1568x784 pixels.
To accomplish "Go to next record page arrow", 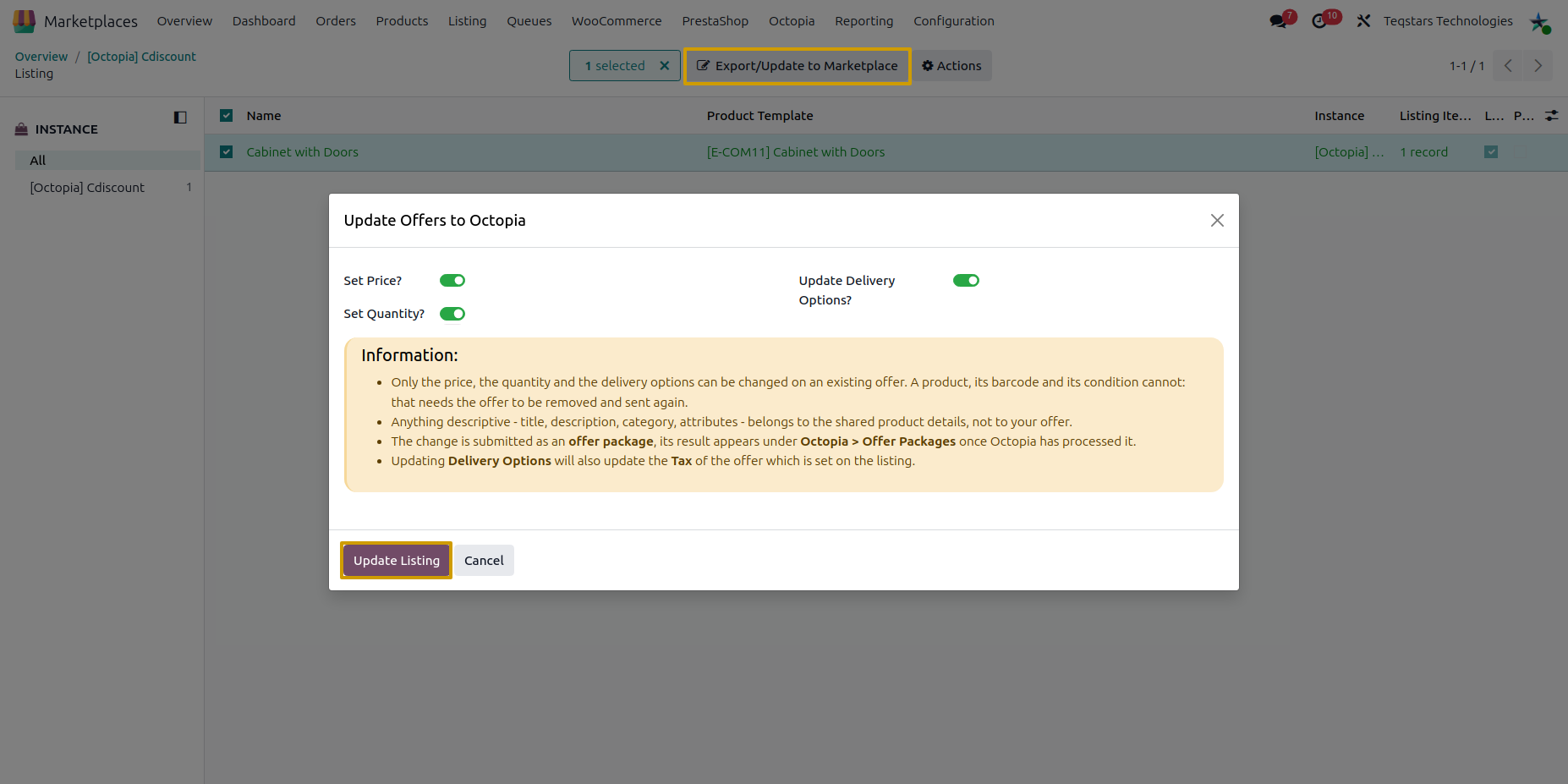I will tap(1538, 66).
